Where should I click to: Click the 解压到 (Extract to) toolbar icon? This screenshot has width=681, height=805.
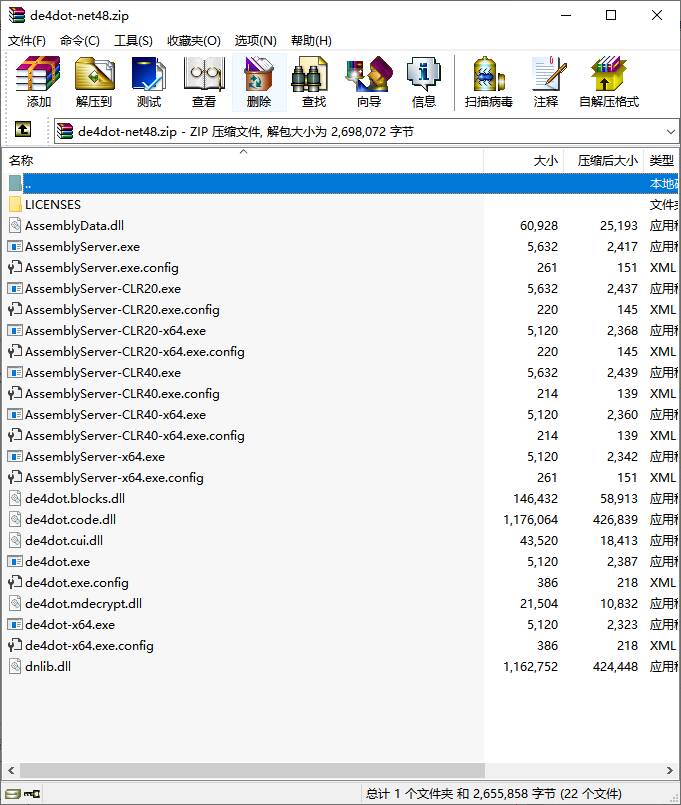pos(94,74)
